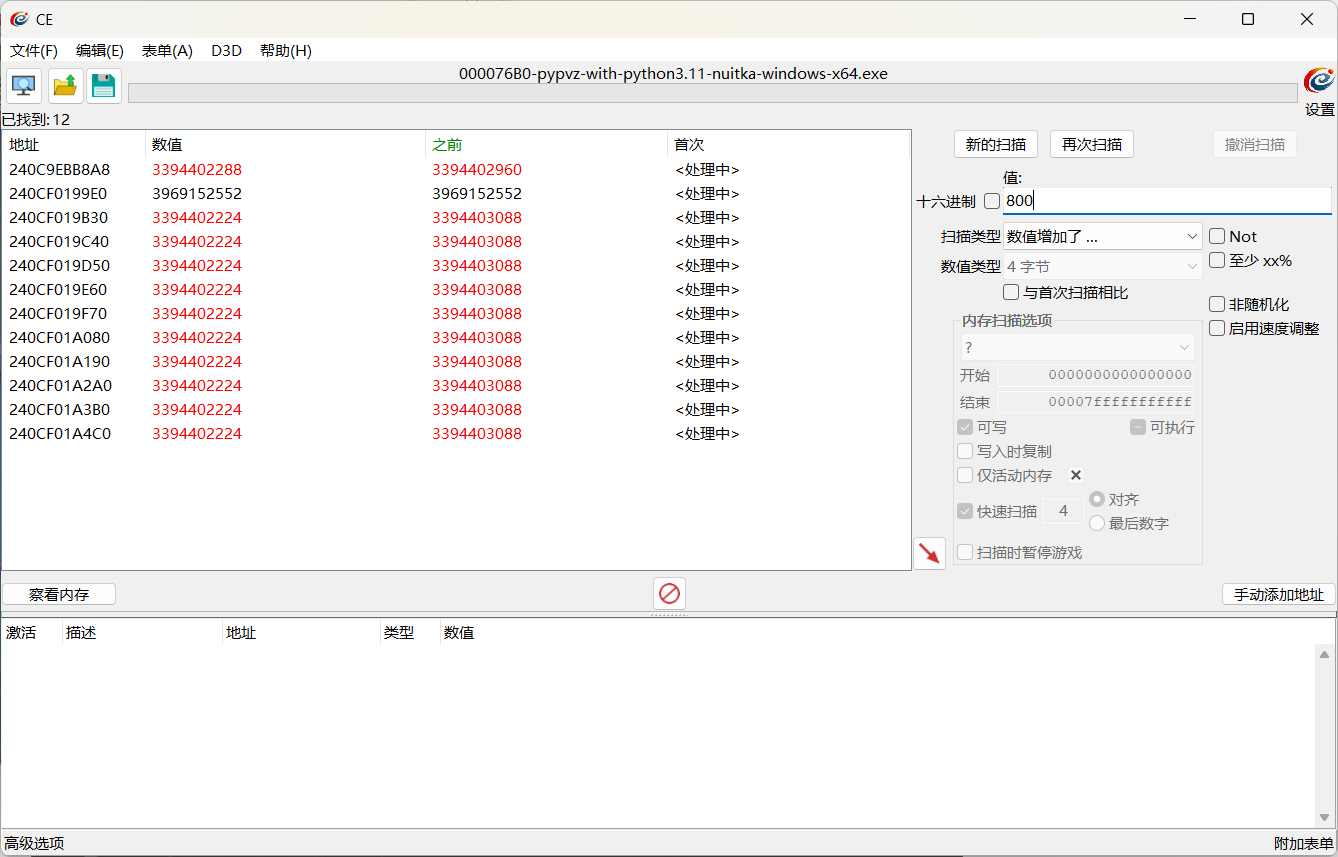Screen dimensions: 1338x857
Task: Open the 表单(A) menu
Action: pyautogui.click(x=167, y=51)
